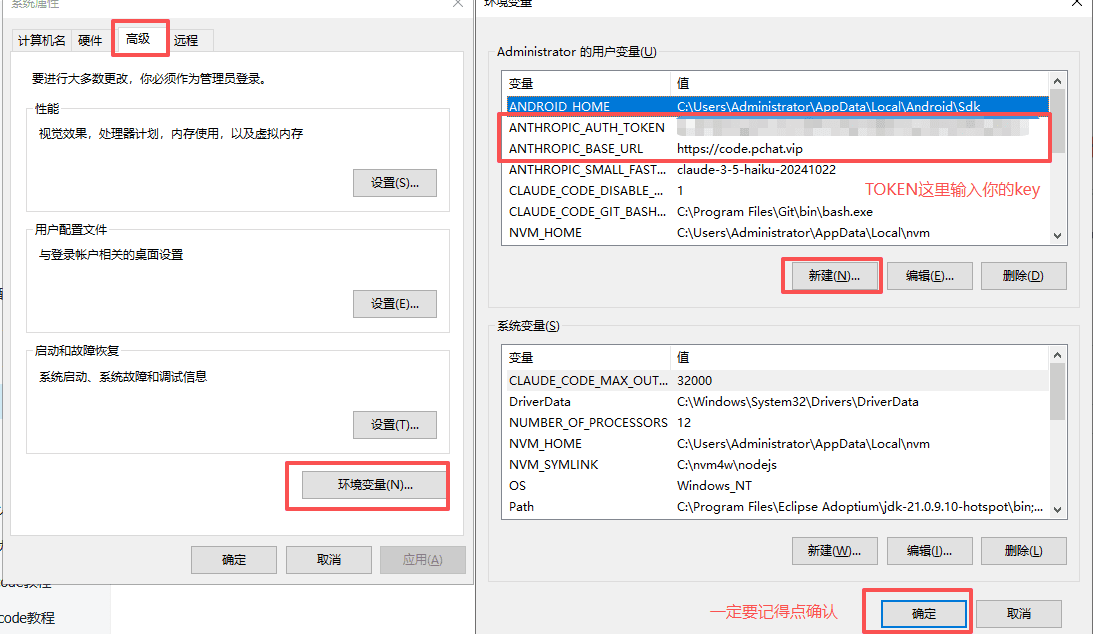Click 删除(D) to delete the user variable
The height and width of the screenshot is (634, 1093).
1023,275
